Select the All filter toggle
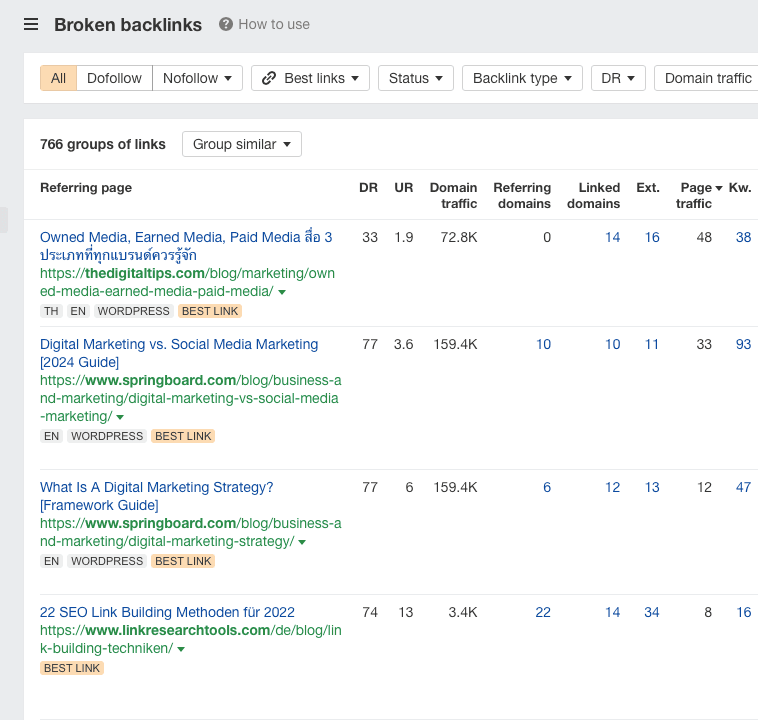758x720 pixels. point(59,78)
